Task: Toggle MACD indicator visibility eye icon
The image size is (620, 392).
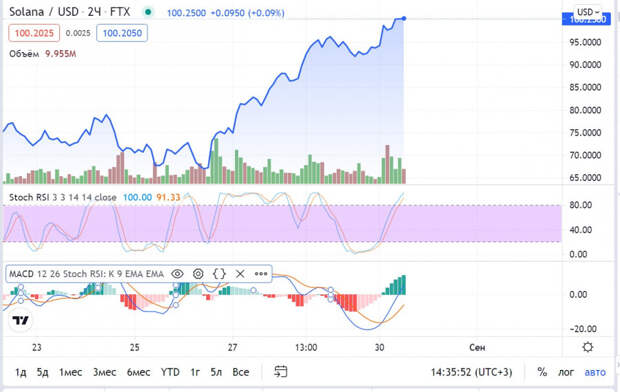Action: (178, 274)
